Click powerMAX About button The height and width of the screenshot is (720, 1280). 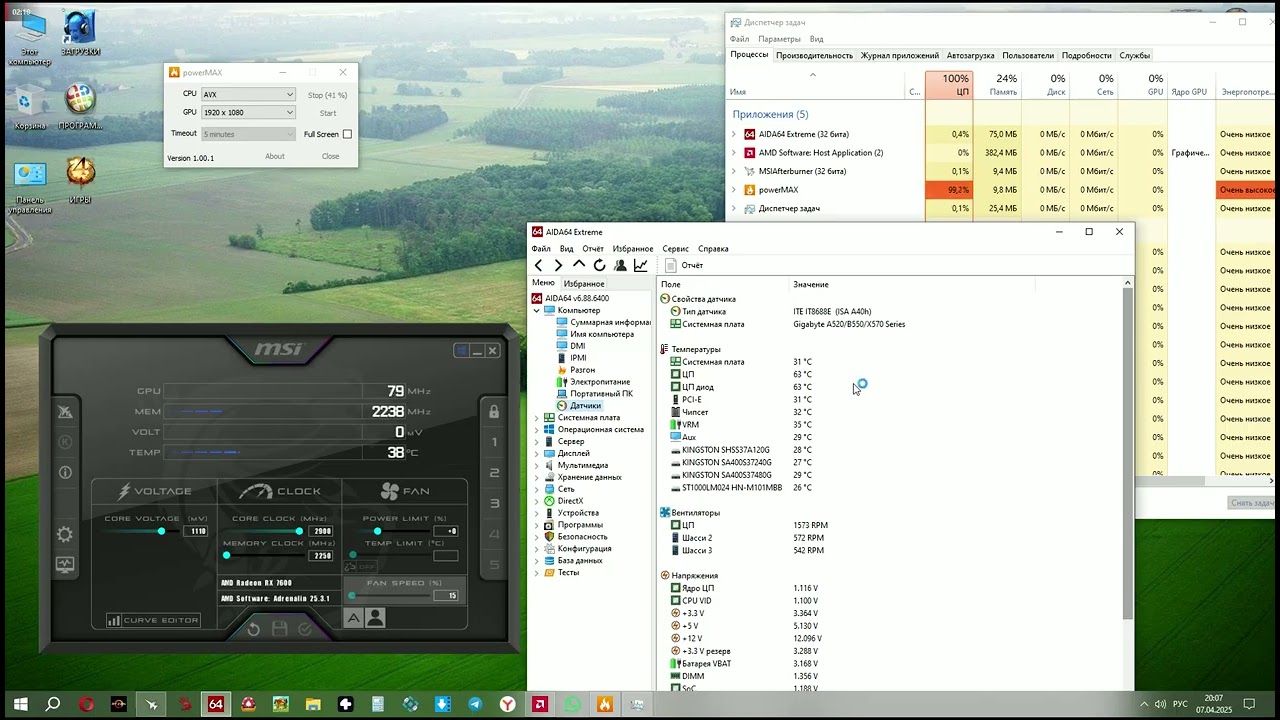point(275,156)
